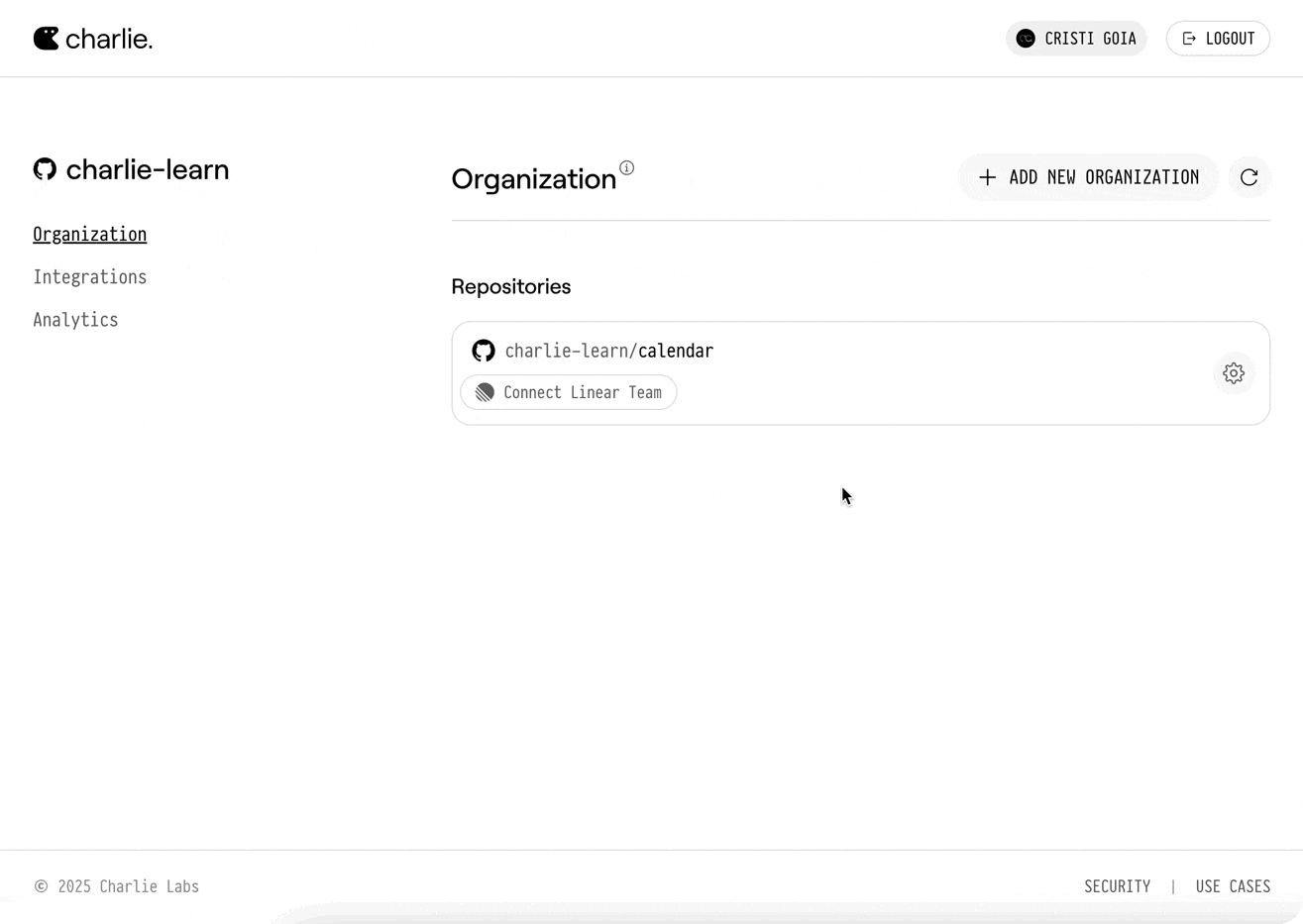Viewport: 1303px width, 924px height.
Task: Click the Repositories heading text
Action: (x=511, y=286)
